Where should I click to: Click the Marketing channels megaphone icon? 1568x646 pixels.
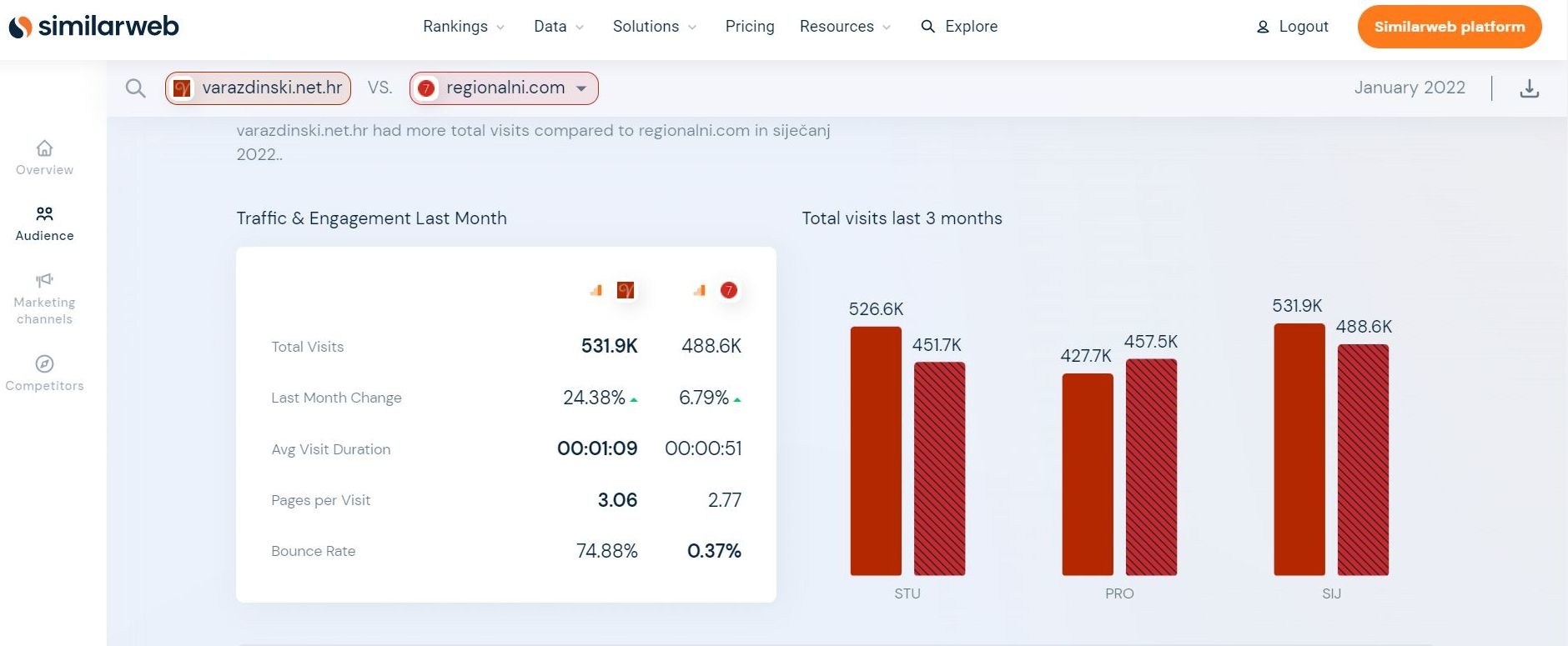[x=44, y=280]
